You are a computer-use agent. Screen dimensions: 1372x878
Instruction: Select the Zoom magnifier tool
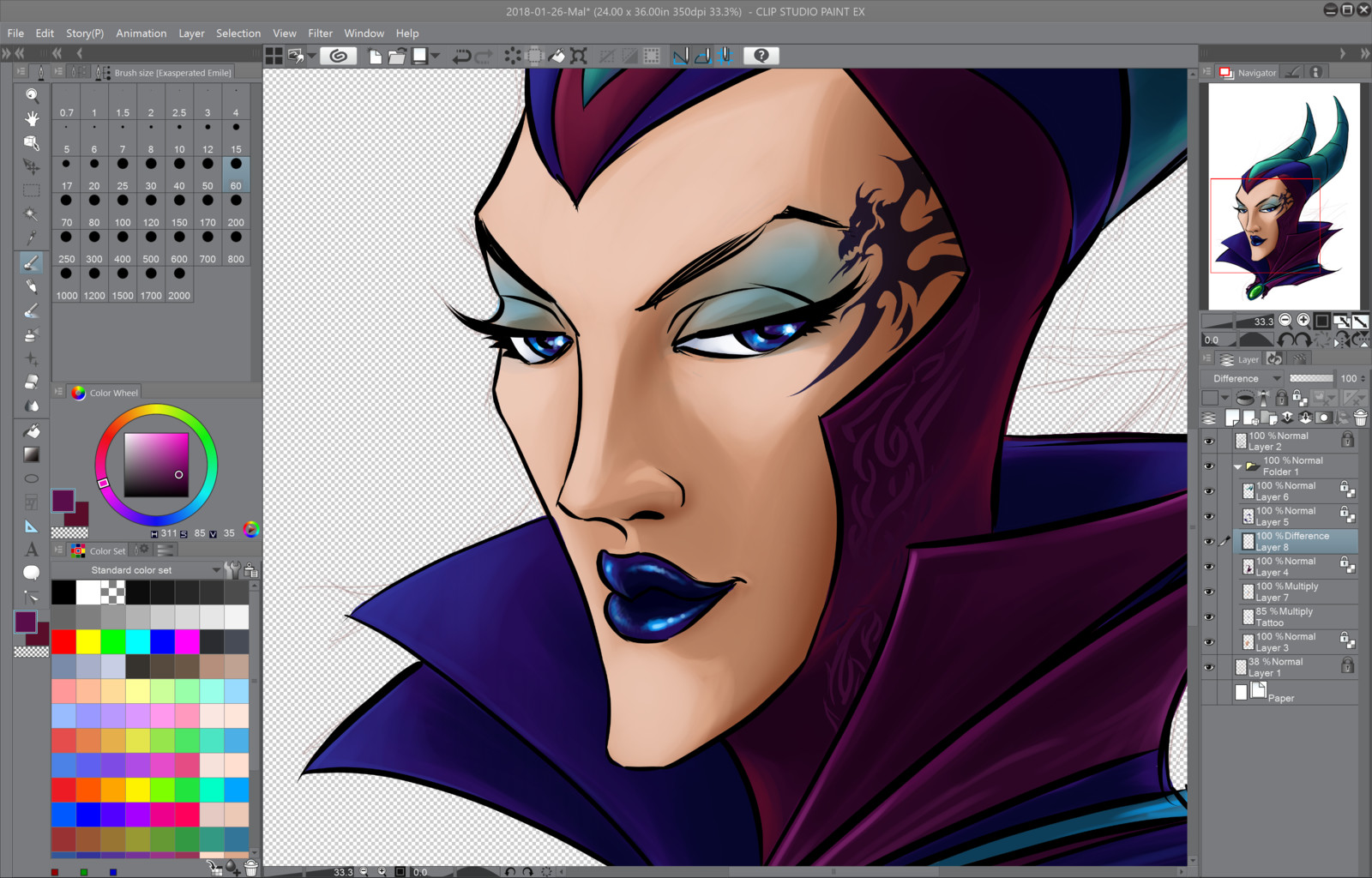point(32,94)
